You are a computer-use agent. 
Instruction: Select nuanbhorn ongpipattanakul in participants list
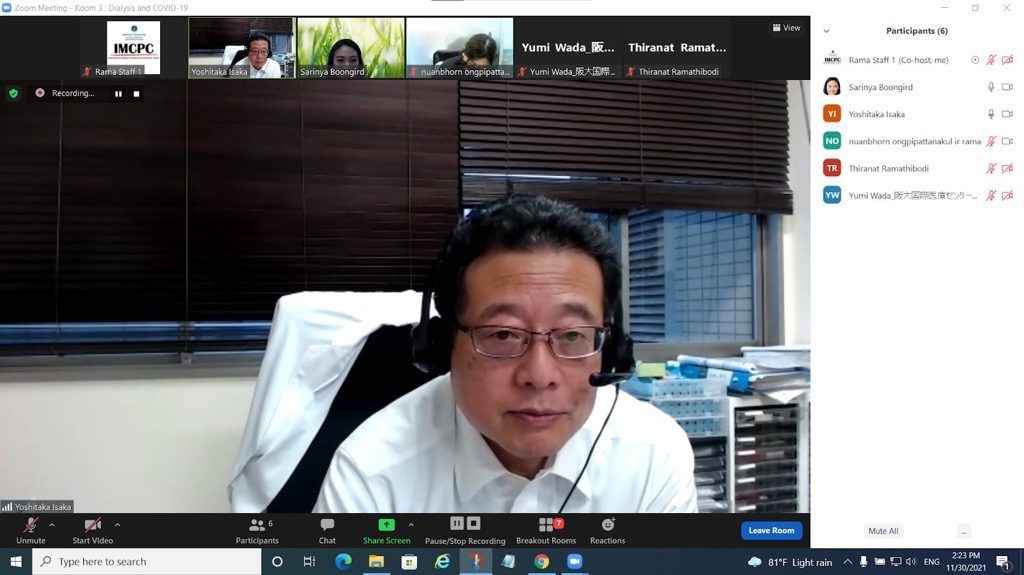917,141
